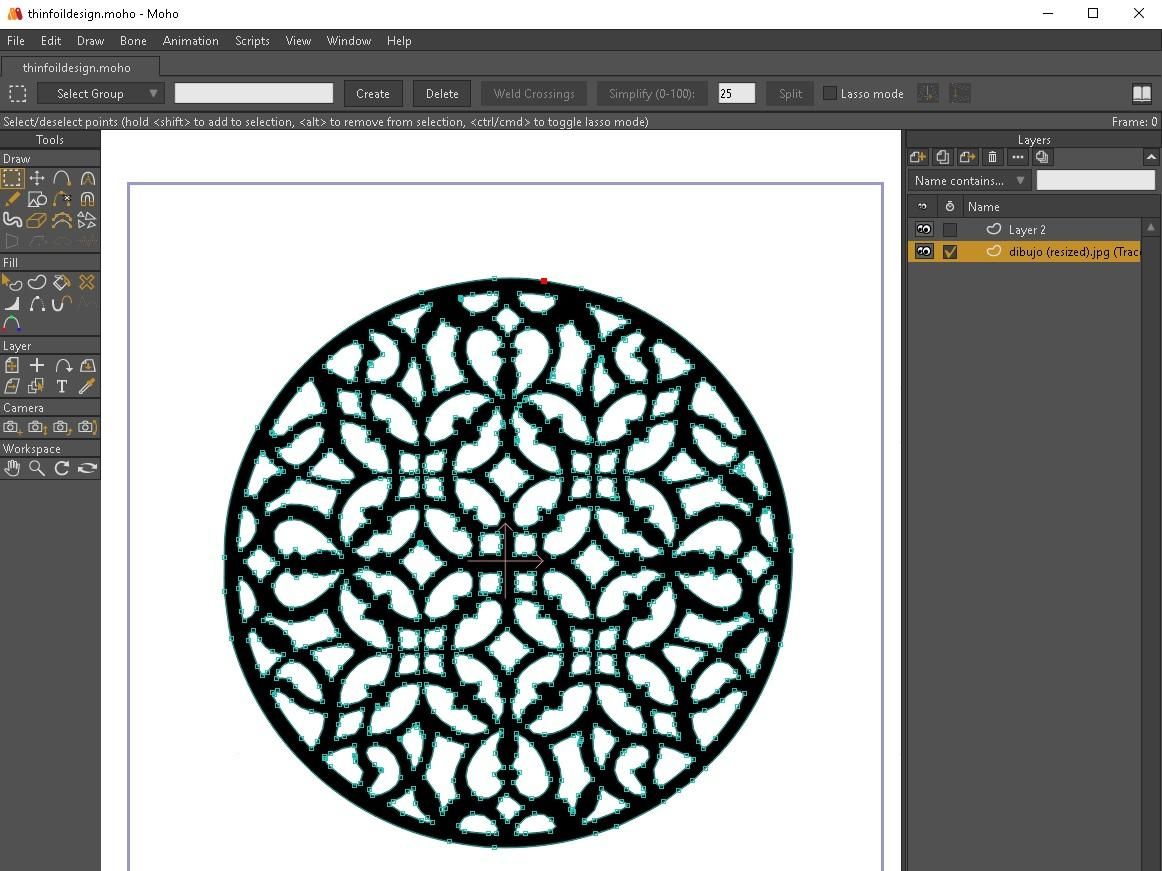This screenshot has width=1162, height=871.
Task: Open the Scripts menu
Action: (252, 41)
